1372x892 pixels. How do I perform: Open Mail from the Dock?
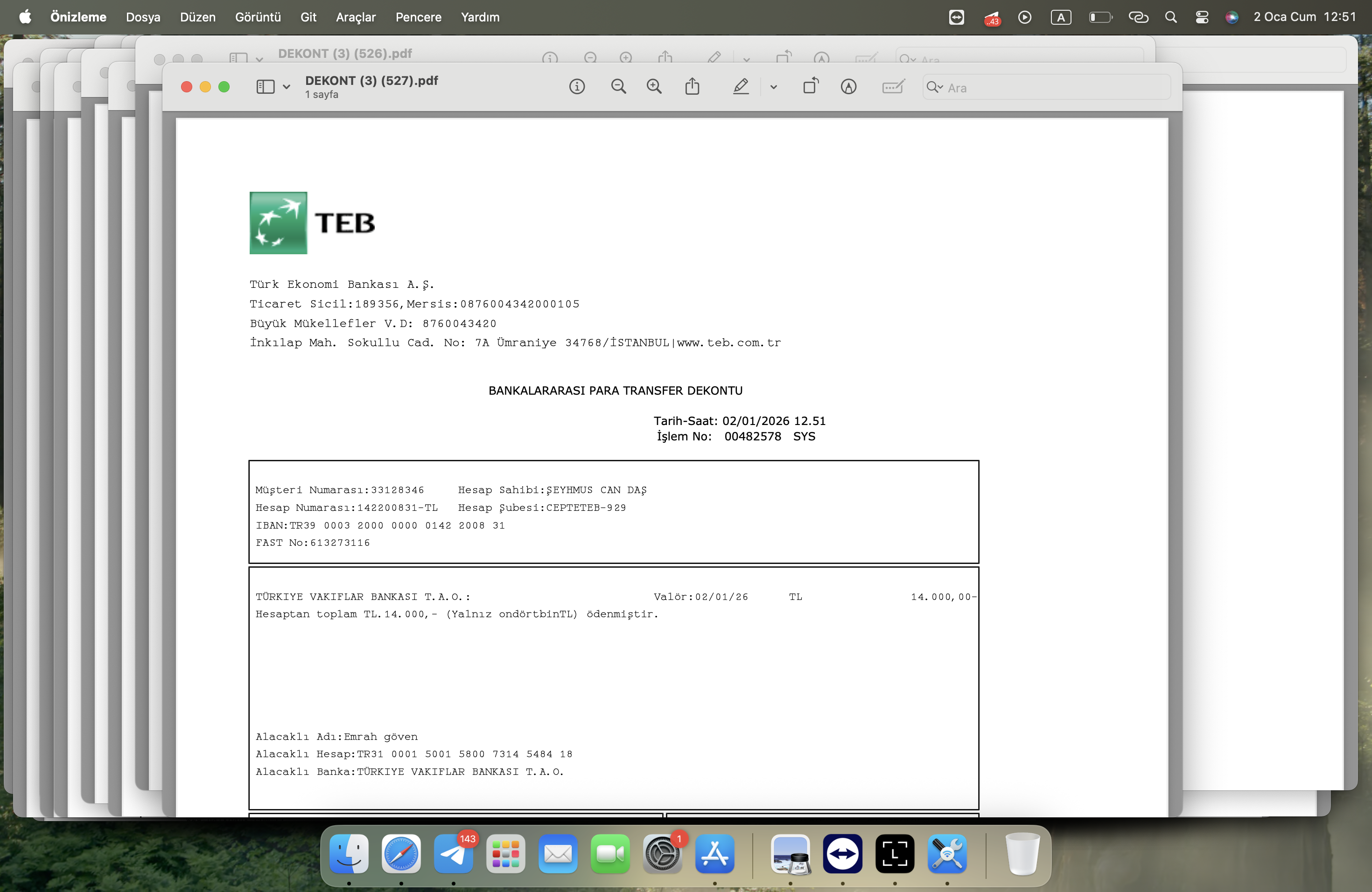(x=558, y=853)
